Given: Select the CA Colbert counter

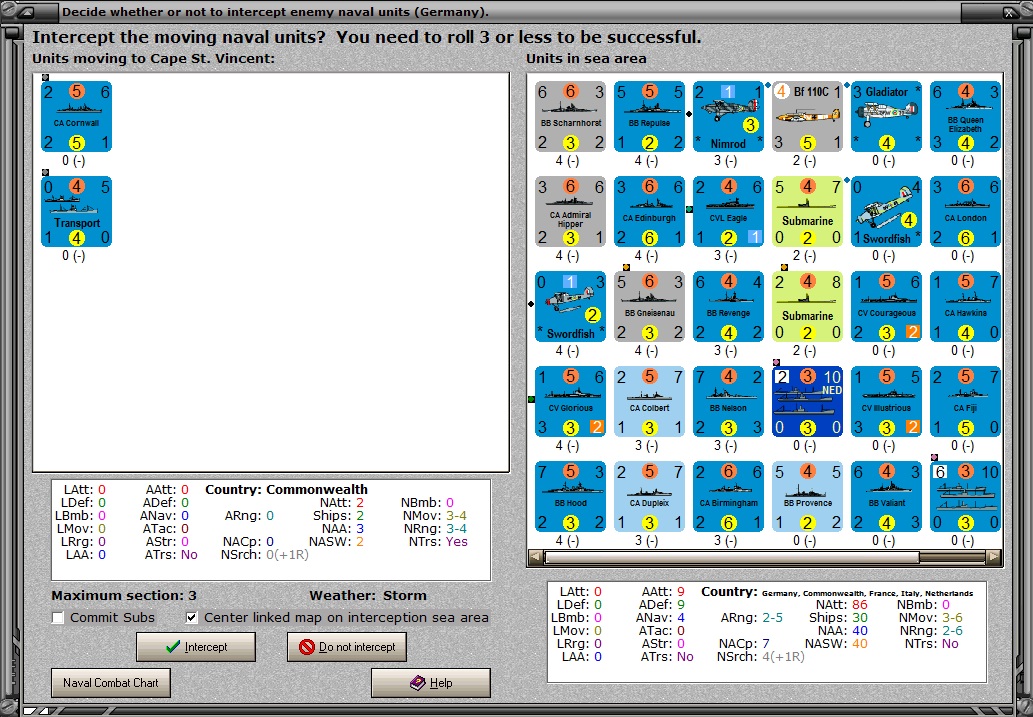Looking at the screenshot, I should (650, 401).
